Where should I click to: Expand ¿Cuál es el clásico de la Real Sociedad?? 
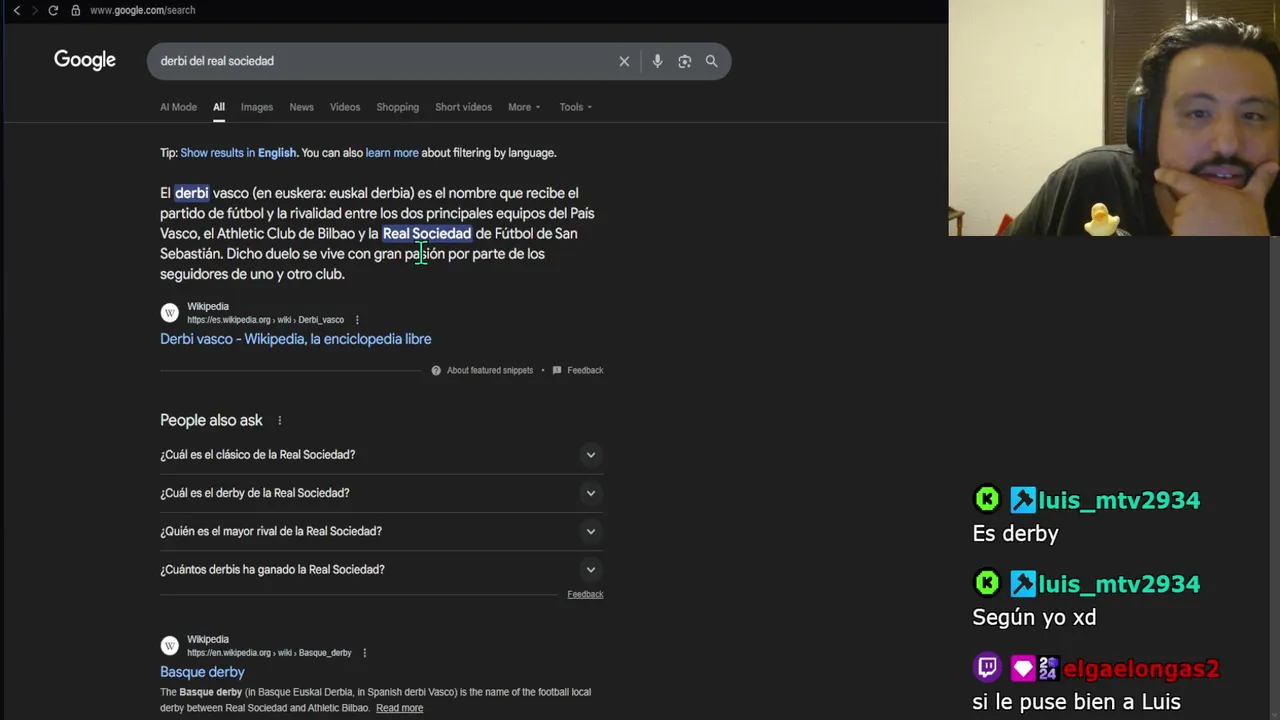pyautogui.click(x=381, y=455)
